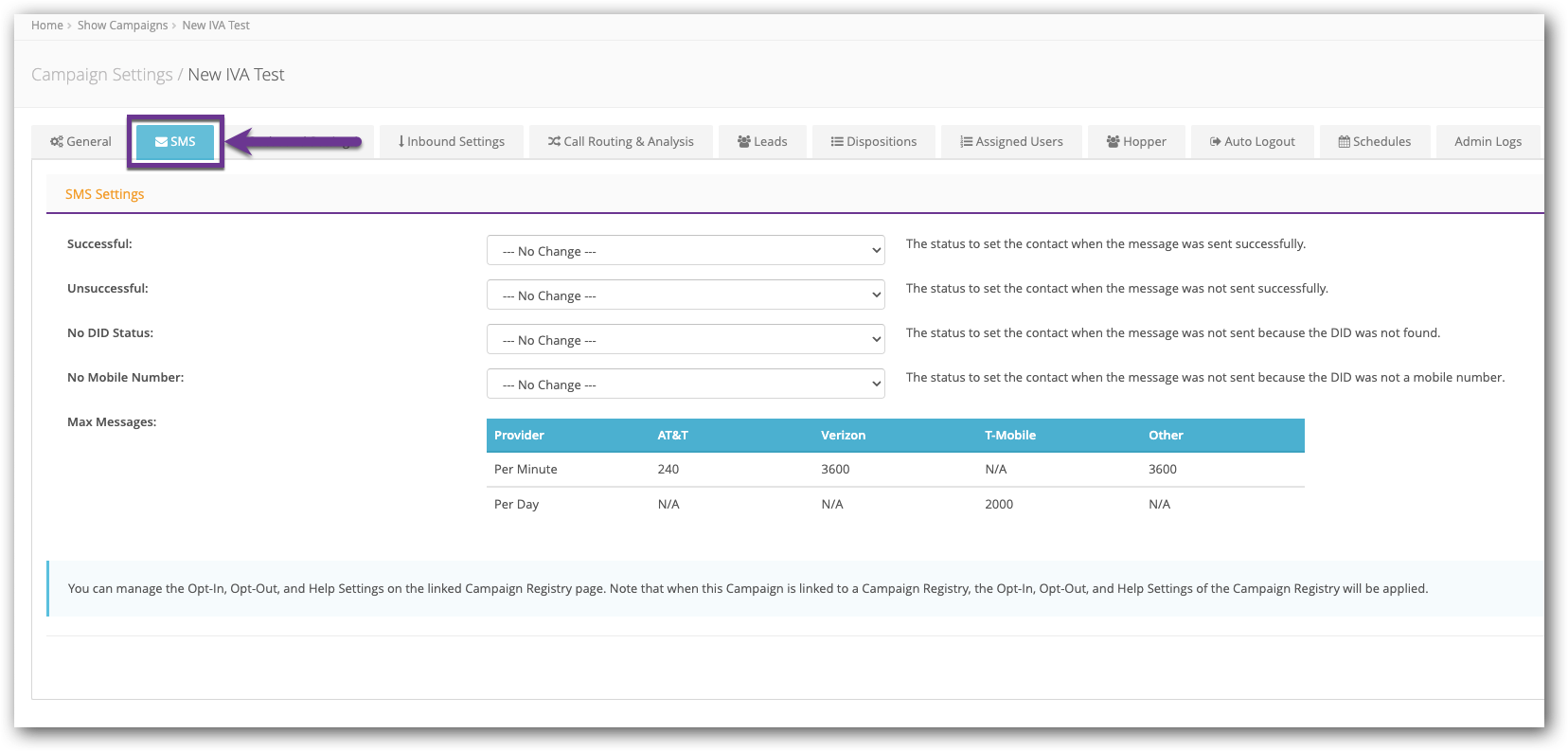Go to Home via the breadcrumb
The height and width of the screenshot is (751, 1568).
coord(46,26)
